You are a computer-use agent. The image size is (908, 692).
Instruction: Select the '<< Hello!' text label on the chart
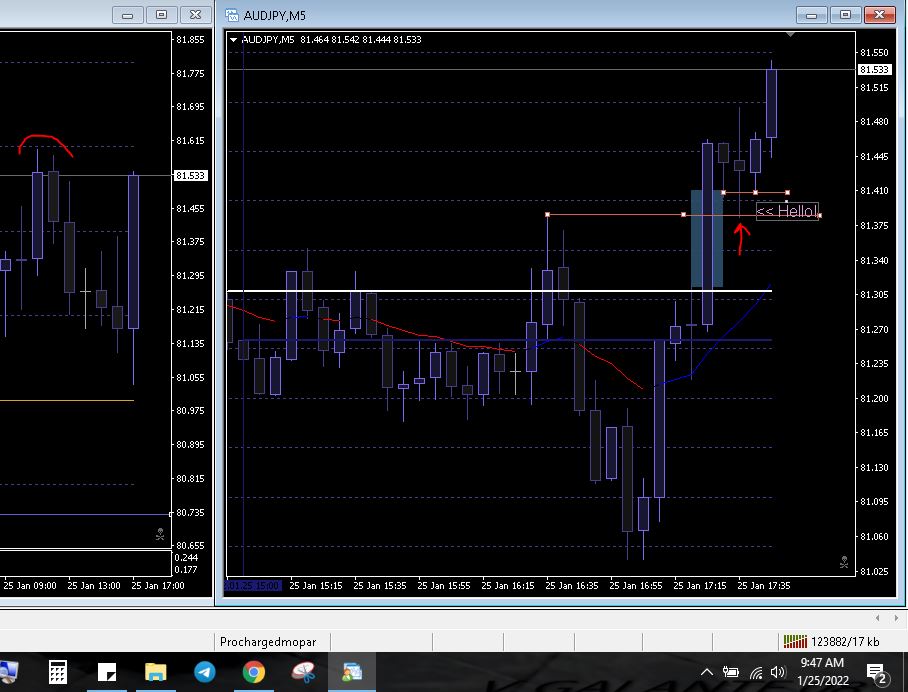(x=786, y=211)
